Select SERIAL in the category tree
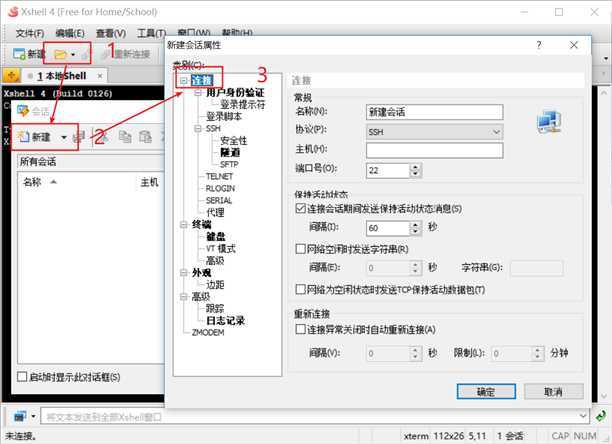 tap(219, 201)
